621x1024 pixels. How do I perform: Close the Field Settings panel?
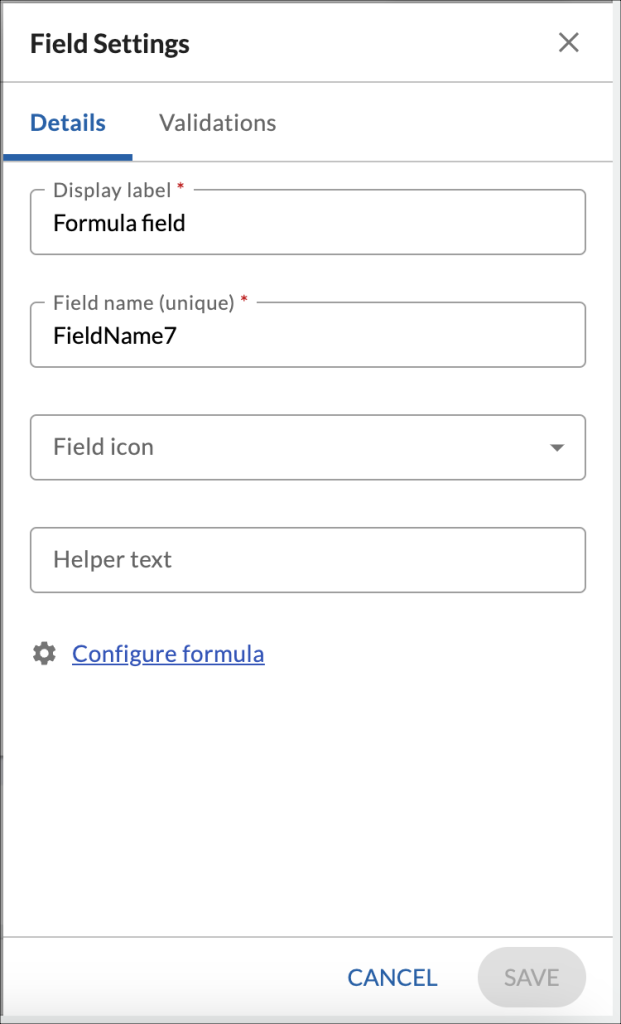tap(569, 43)
